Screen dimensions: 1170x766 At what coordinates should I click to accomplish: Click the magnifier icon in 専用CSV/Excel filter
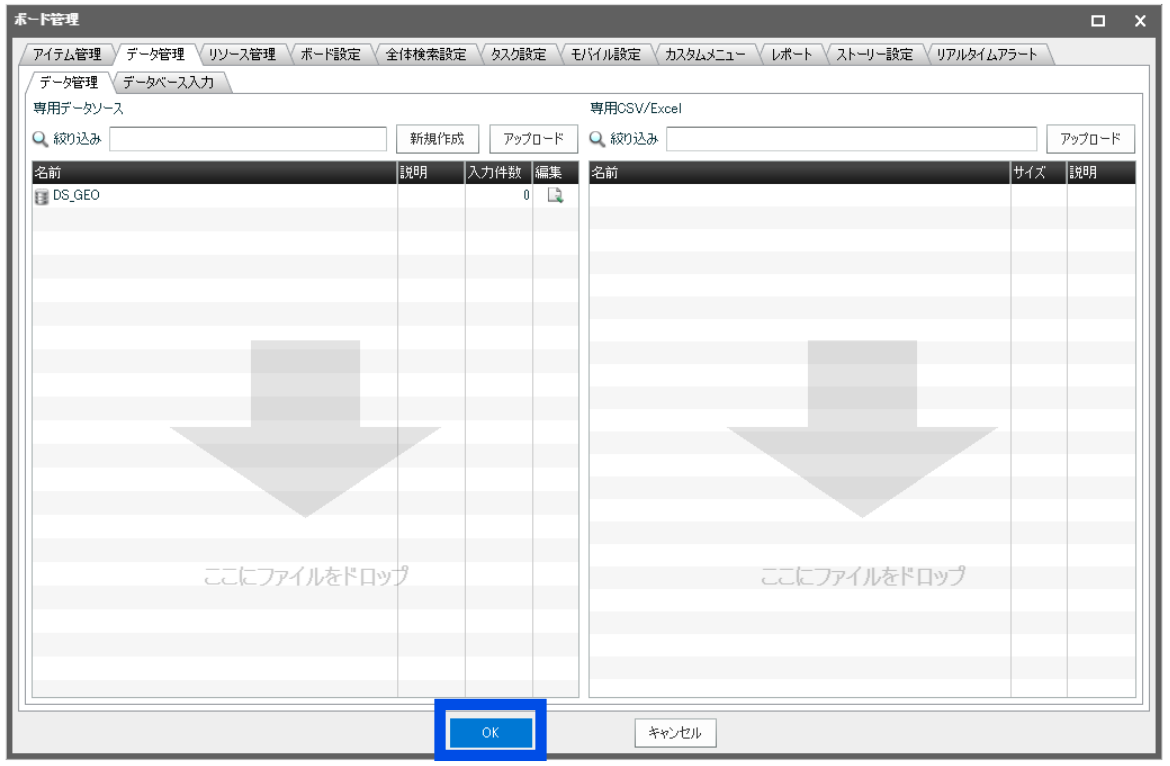pos(598,138)
